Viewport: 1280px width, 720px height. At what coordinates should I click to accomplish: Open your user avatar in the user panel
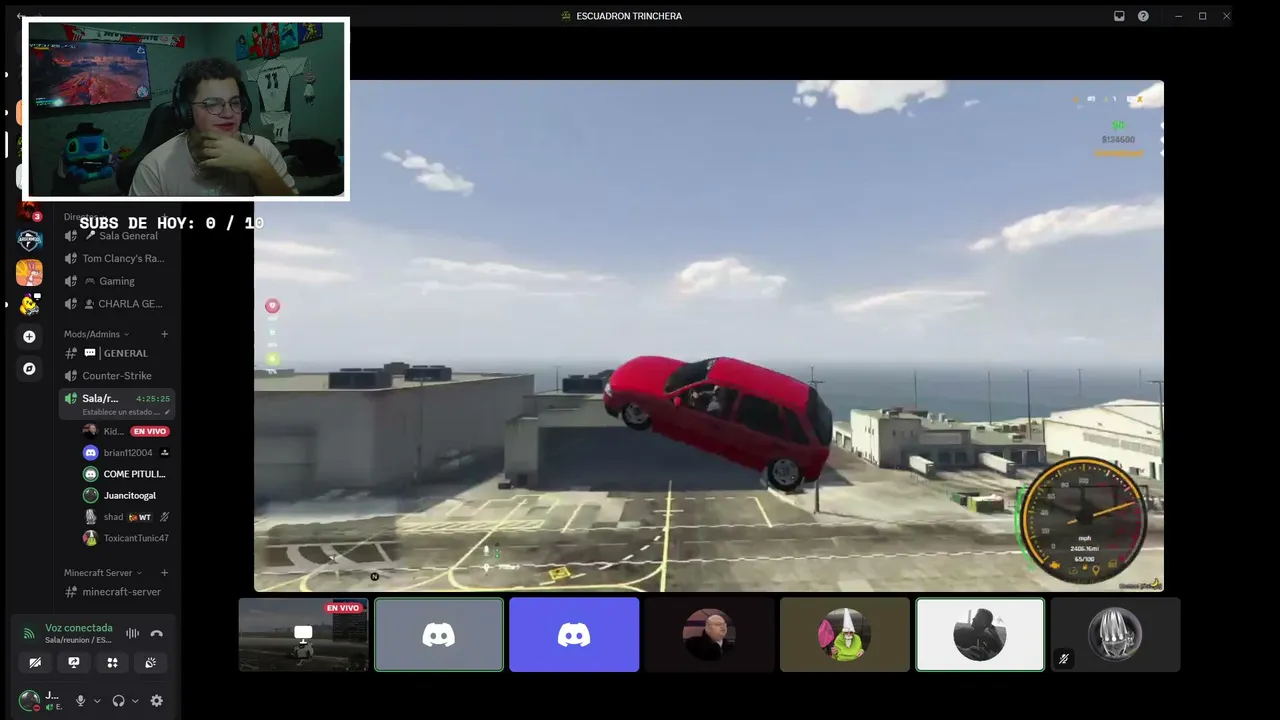pos(29,701)
